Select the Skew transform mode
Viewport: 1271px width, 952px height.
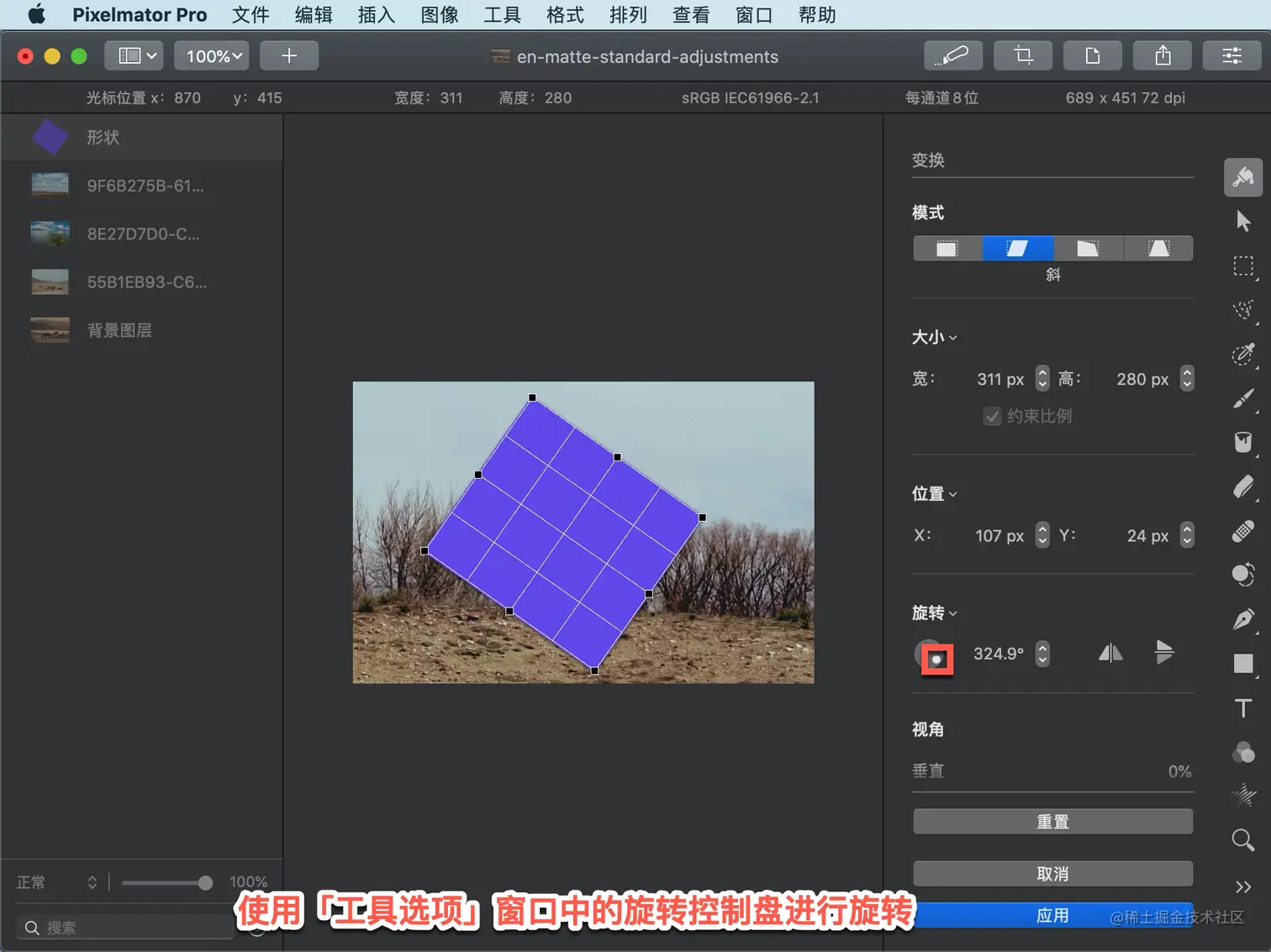click(x=1018, y=249)
